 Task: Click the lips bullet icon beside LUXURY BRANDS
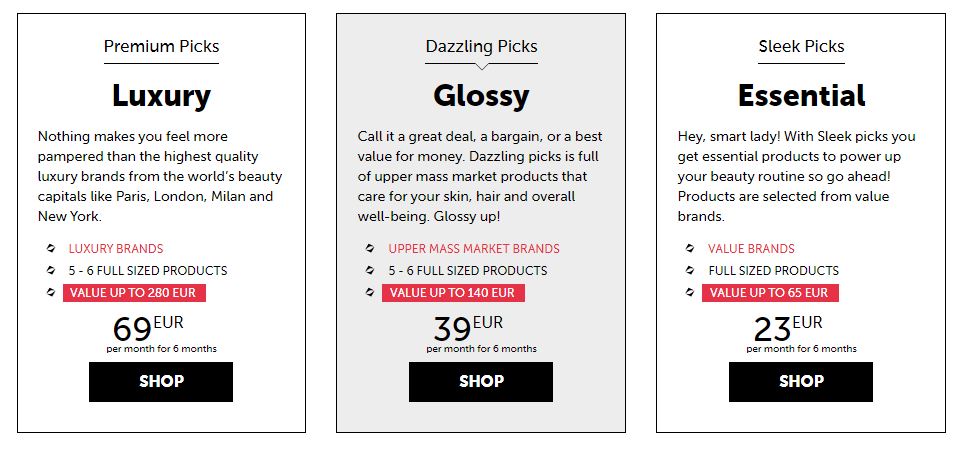coord(51,249)
